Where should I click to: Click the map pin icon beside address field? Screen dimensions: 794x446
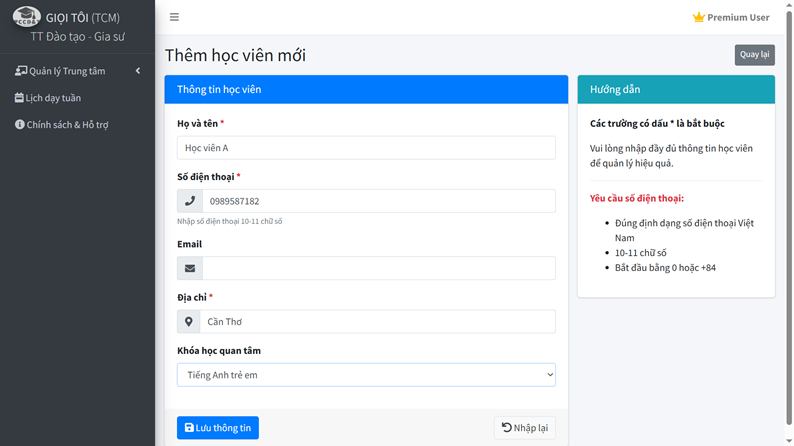click(189, 322)
